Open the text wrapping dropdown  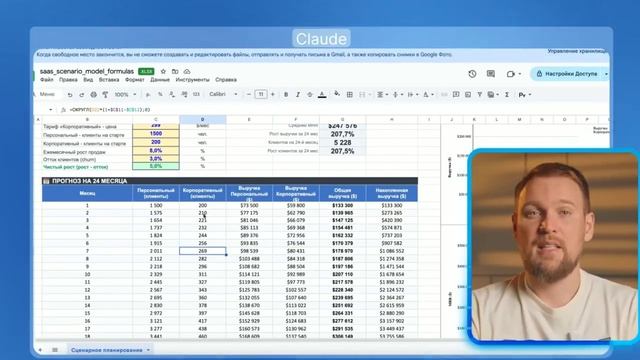[412, 95]
